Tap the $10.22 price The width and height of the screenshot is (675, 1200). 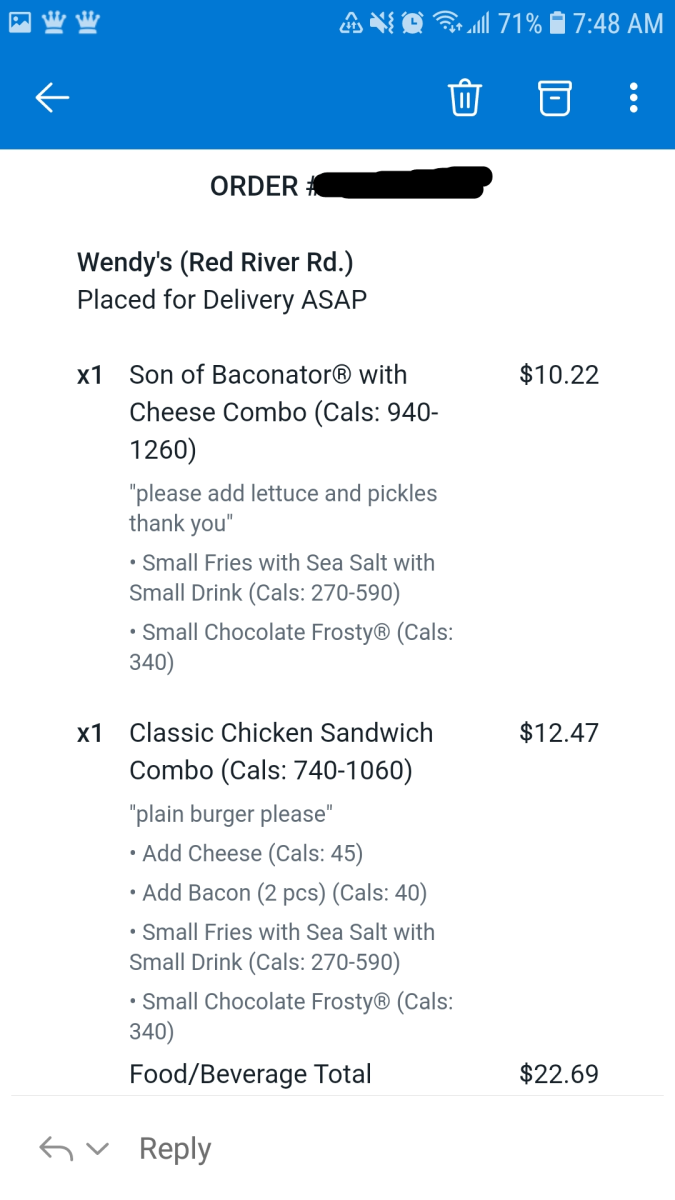(559, 375)
